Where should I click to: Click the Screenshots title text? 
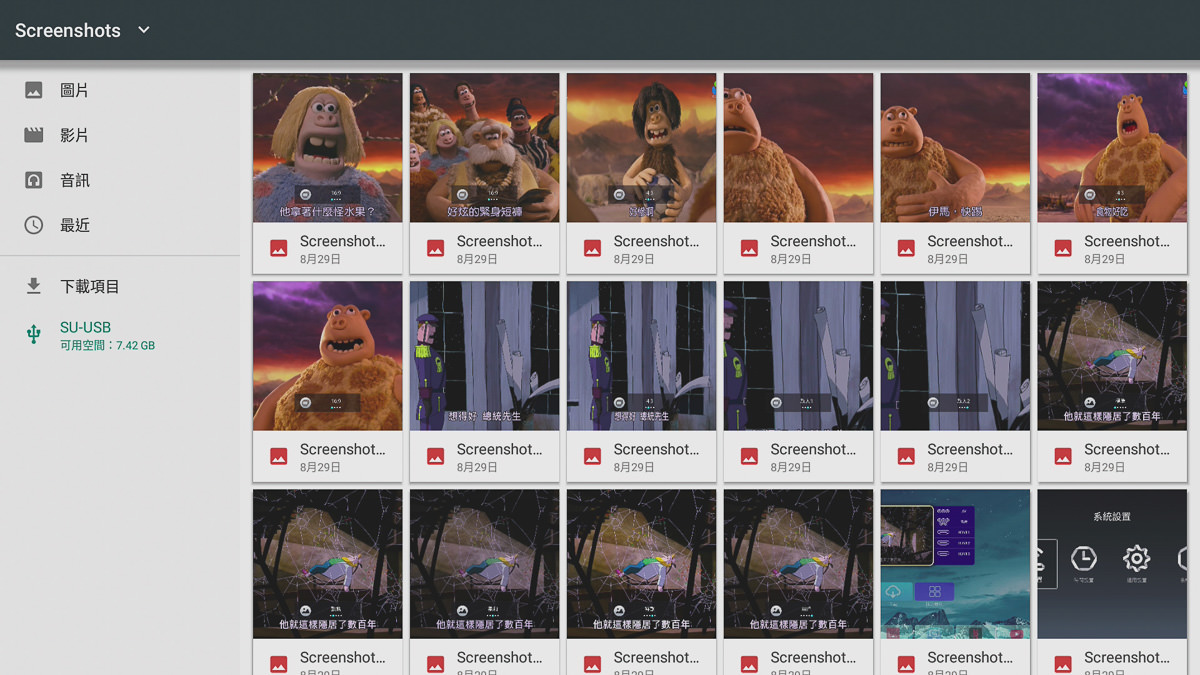67,30
